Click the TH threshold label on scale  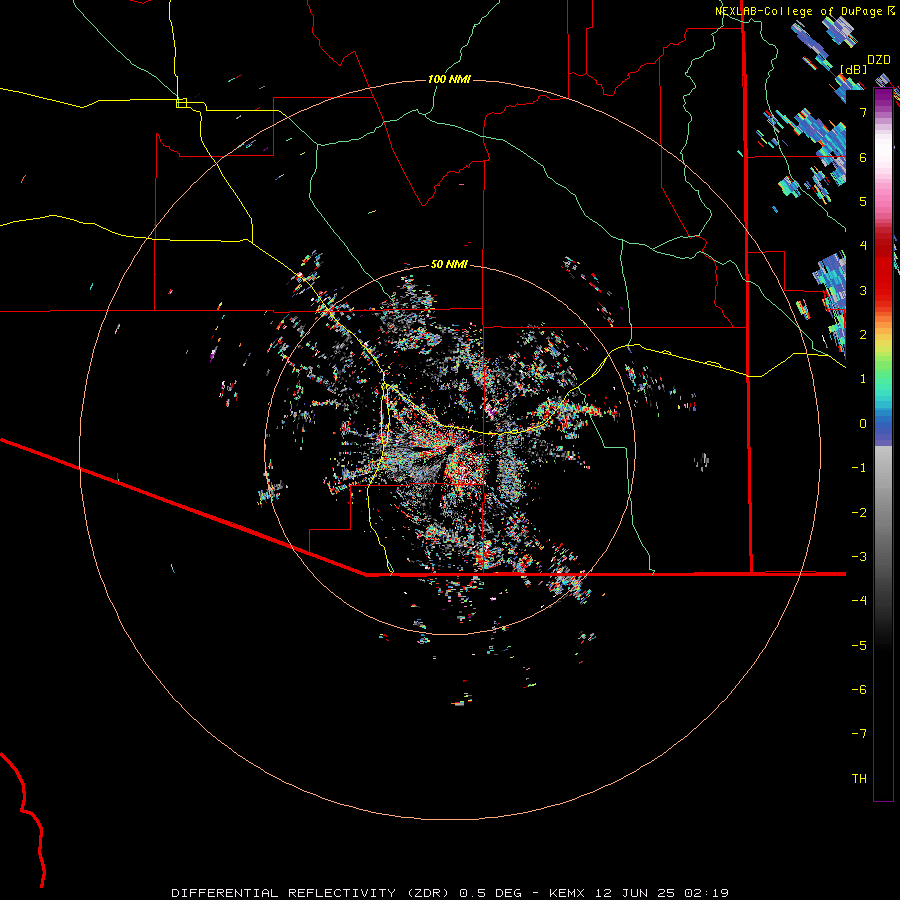[859, 778]
